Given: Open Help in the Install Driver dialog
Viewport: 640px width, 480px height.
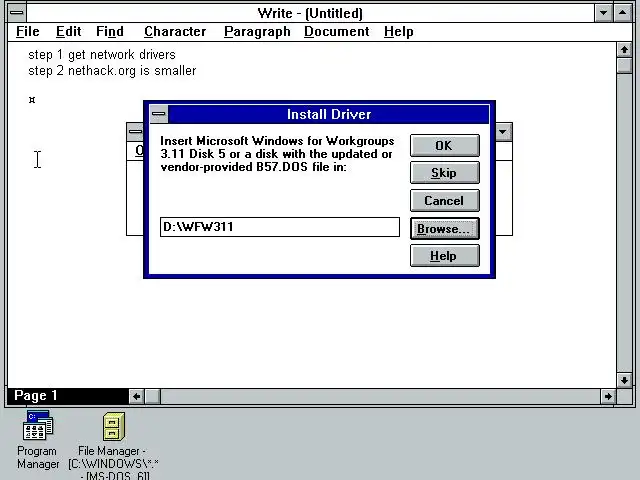Looking at the screenshot, I should [x=444, y=256].
